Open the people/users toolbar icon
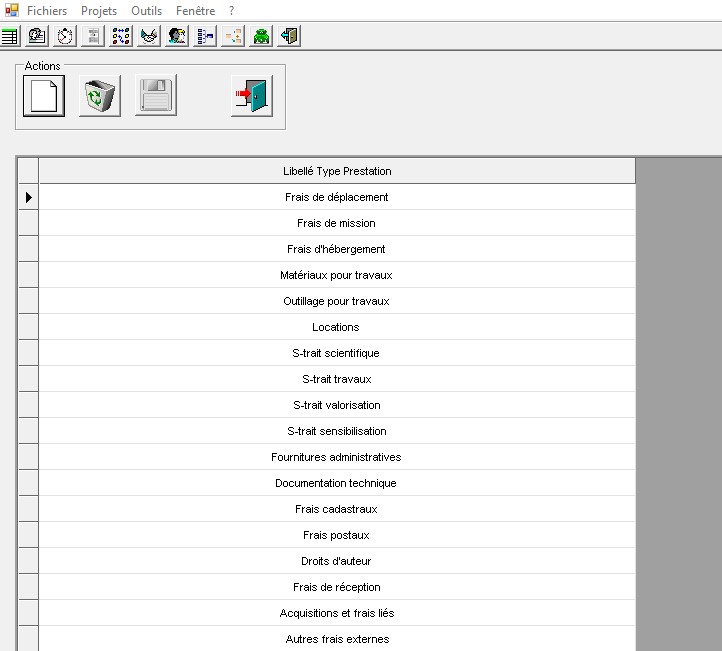Screen dimensions: 722x651 click(177, 37)
